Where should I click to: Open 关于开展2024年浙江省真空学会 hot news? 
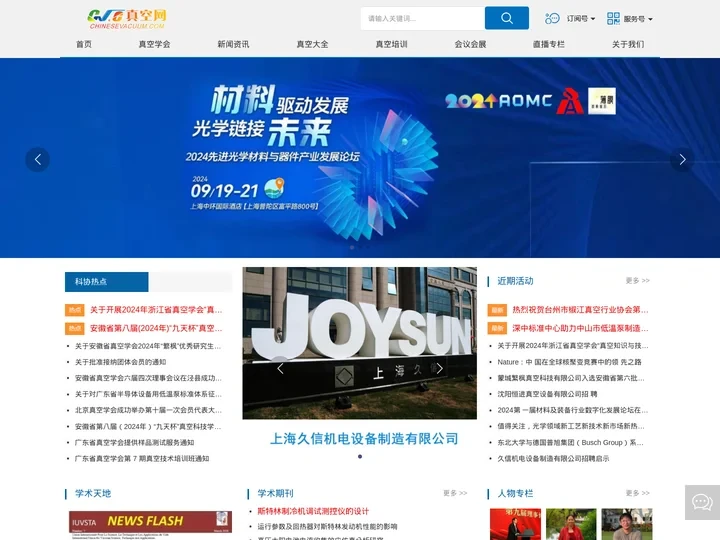coord(156,310)
